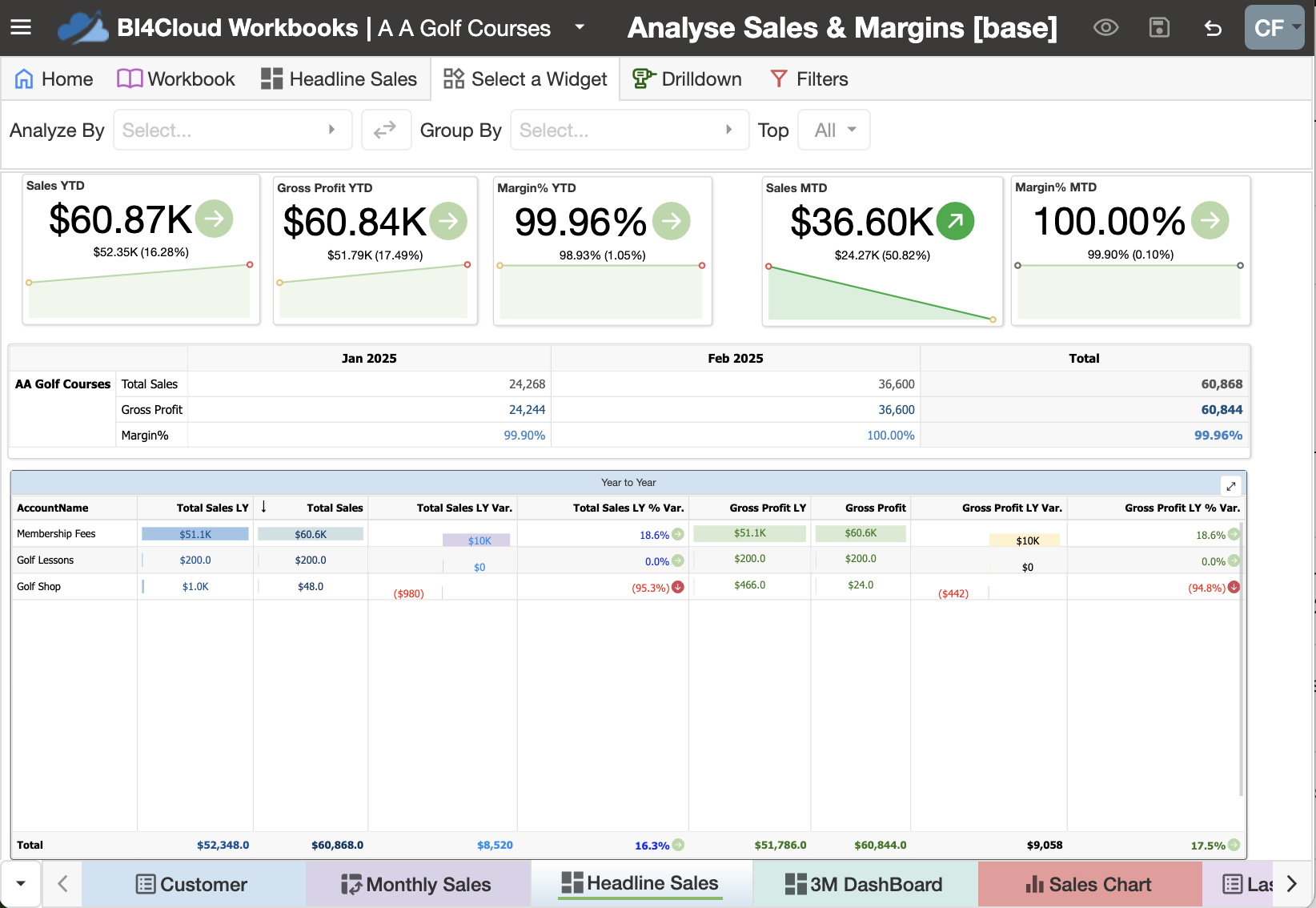Open the Analyze By select dropdown
1316x908 pixels.
pos(232,130)
